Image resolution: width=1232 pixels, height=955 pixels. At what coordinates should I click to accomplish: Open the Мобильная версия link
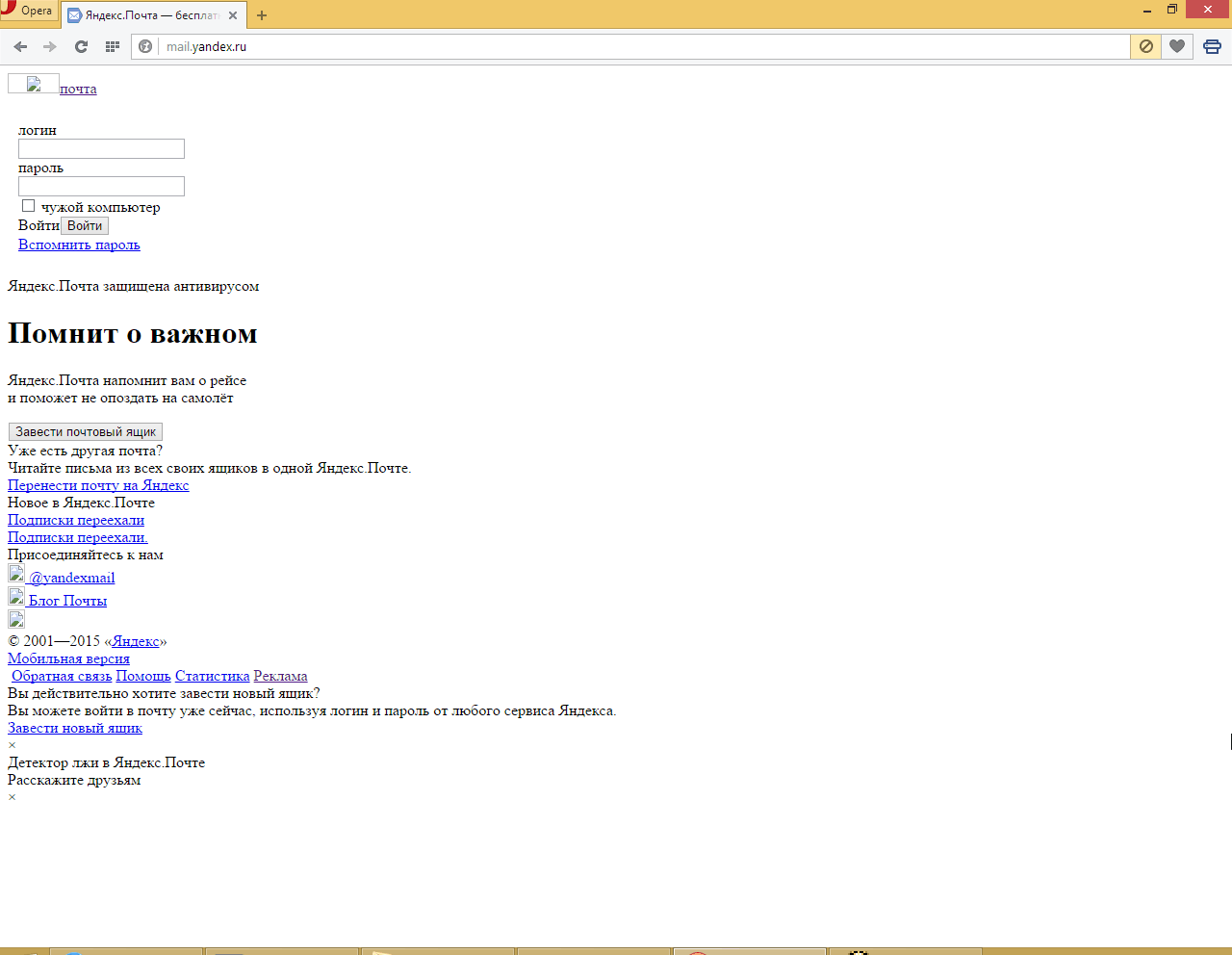point(68,658)
